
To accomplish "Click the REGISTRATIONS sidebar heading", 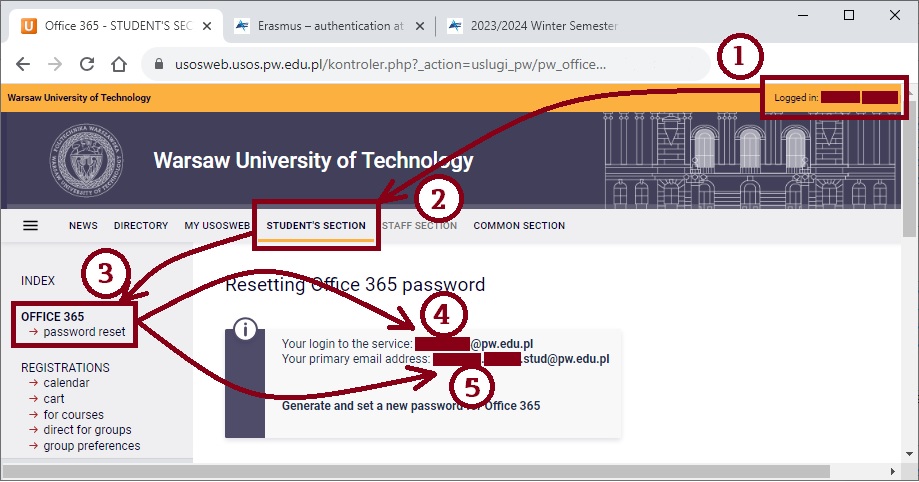I will click(66, 368).
